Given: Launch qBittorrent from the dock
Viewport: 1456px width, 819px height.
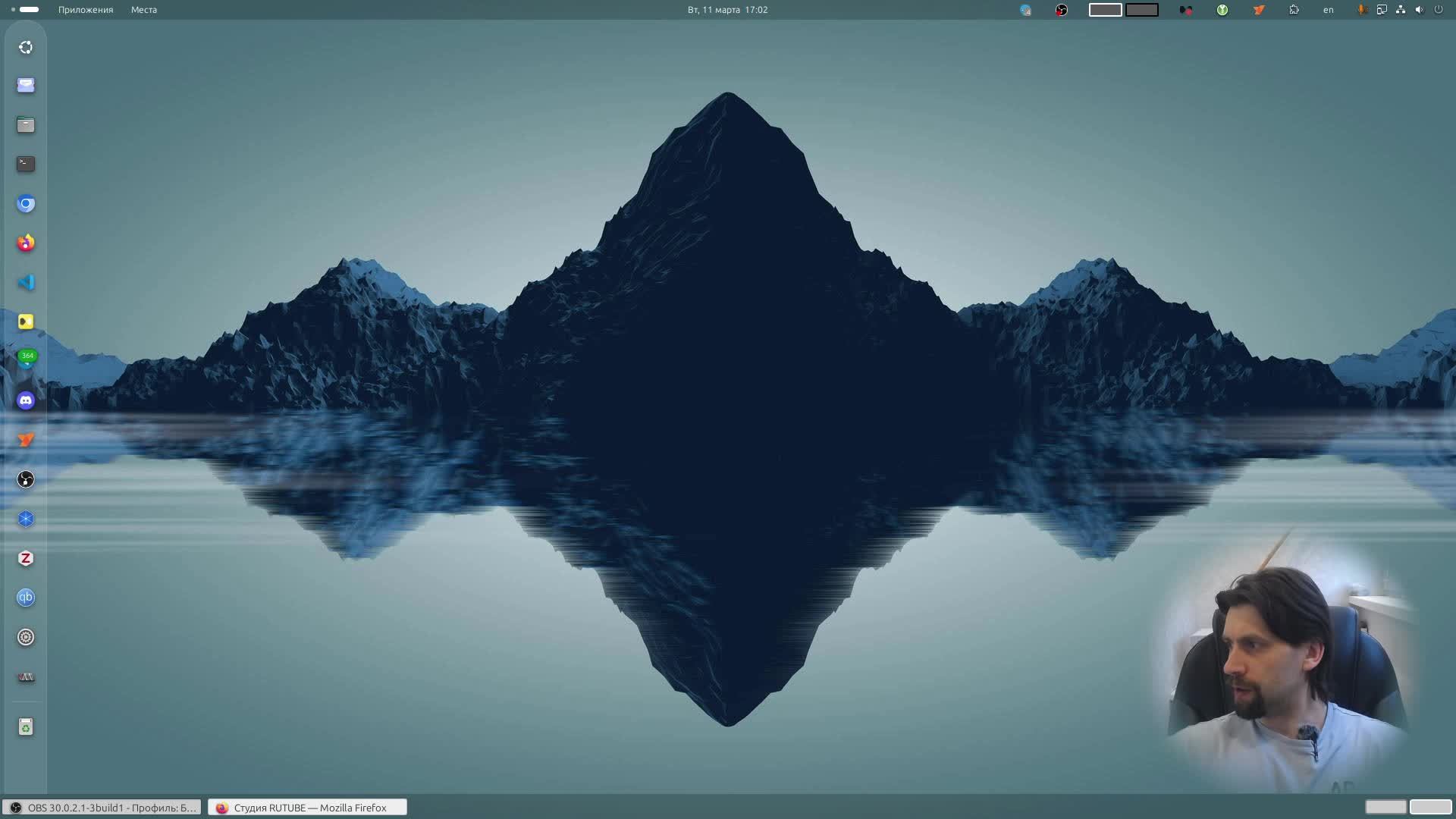Looking at the screenshot, I should point(26,598).
